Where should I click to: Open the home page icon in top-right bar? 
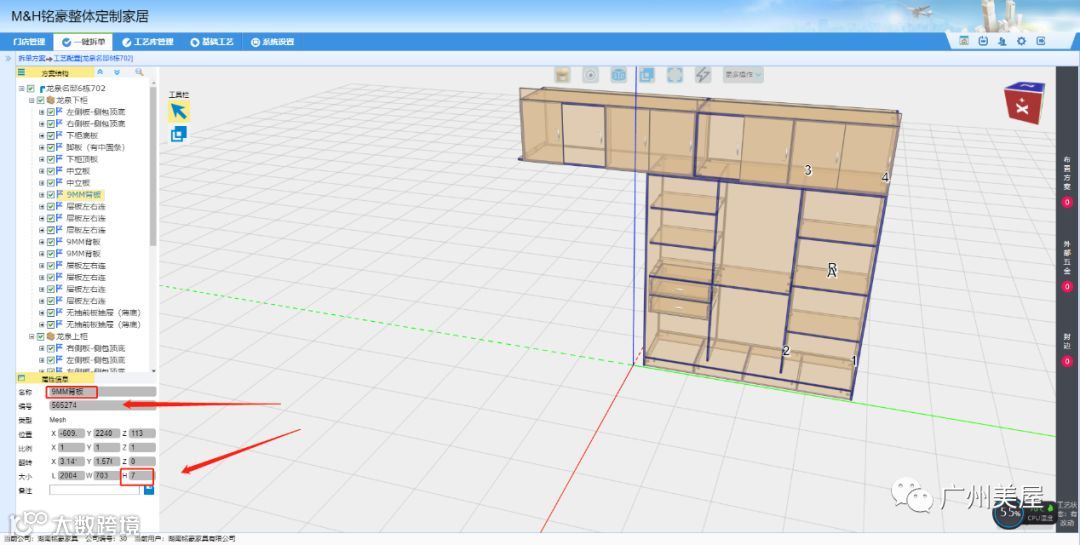coord(964,41)
